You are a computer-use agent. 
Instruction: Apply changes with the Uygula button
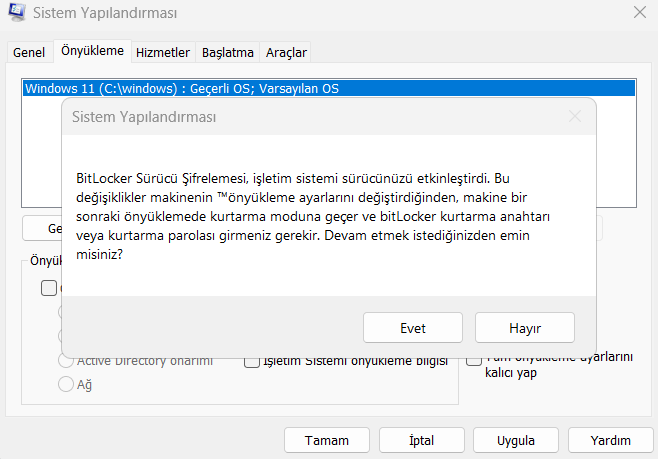click(x=516, y=440)
